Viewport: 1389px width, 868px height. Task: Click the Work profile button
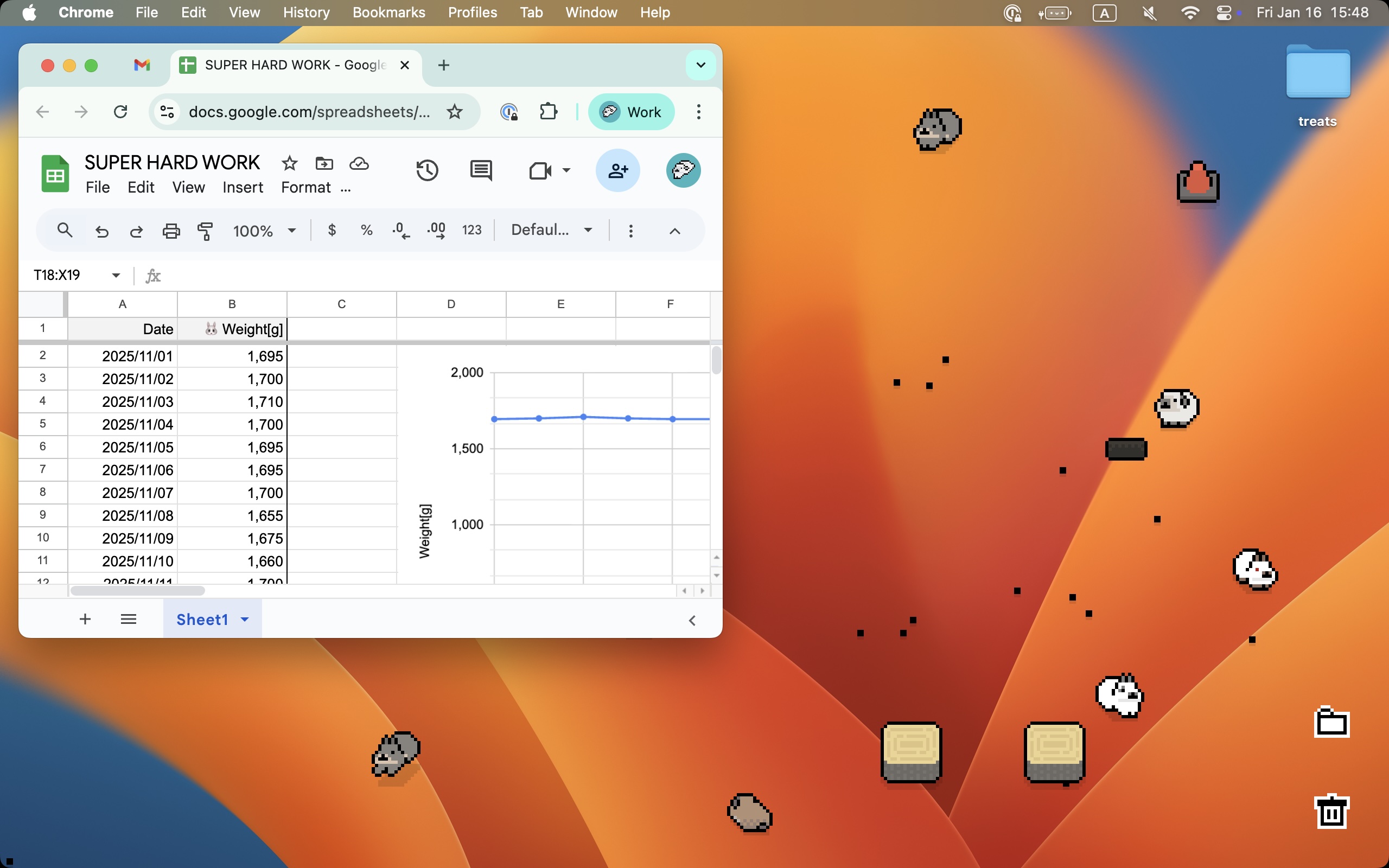coord(632,111)
